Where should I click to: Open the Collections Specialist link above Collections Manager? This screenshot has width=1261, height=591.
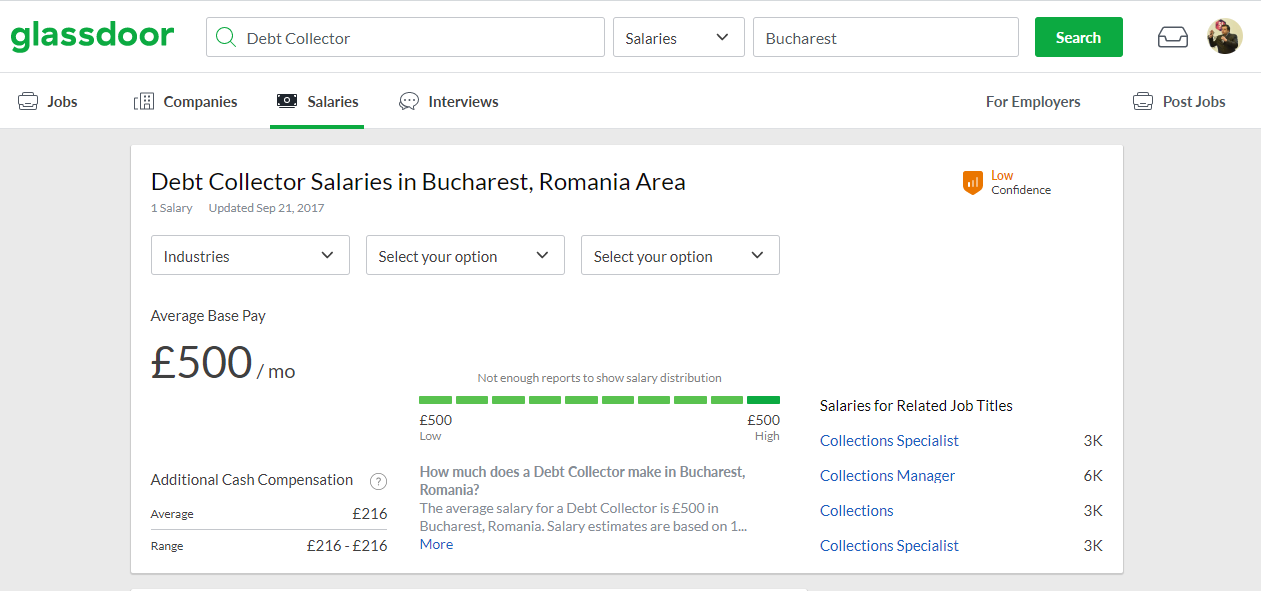point(889,441)
